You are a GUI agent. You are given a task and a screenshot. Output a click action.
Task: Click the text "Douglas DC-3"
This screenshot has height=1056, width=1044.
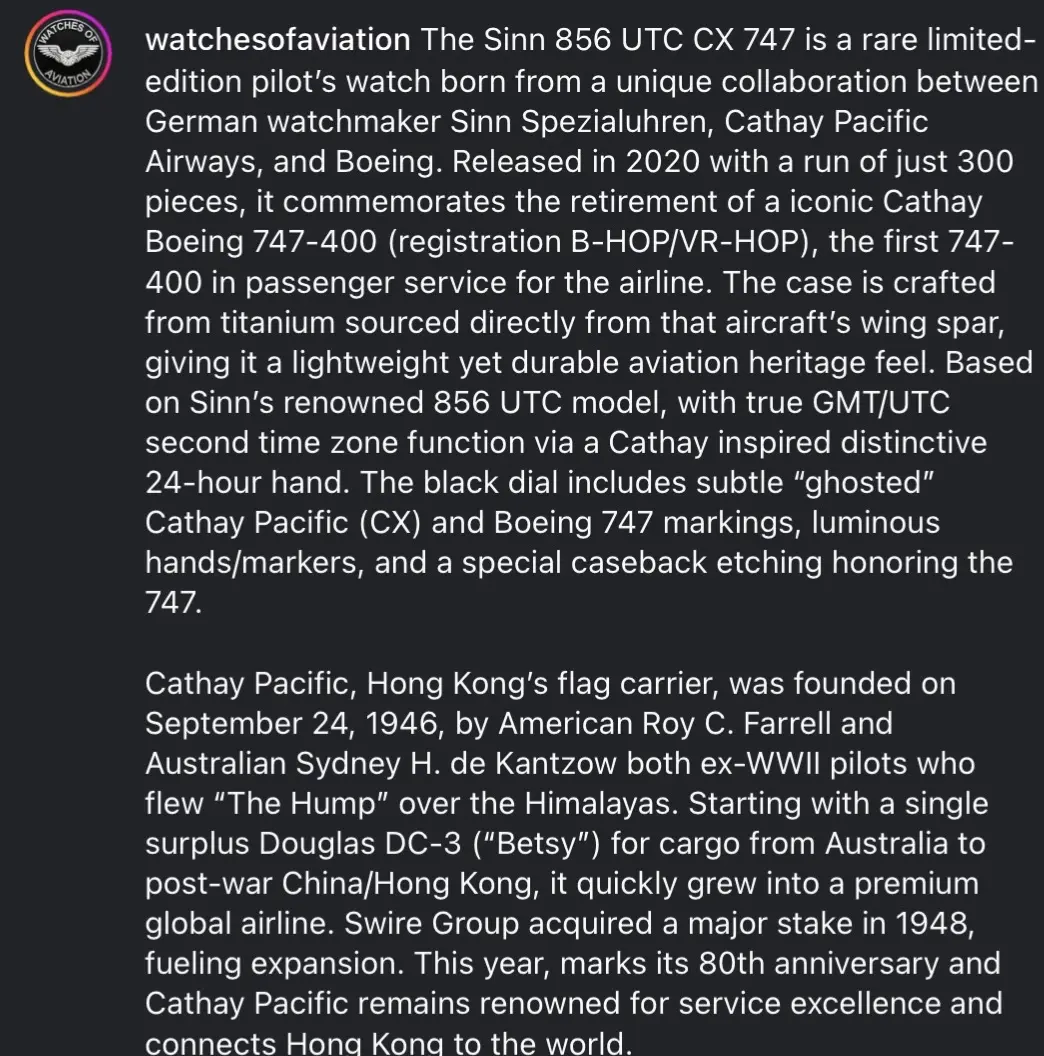pyautogui.click(x=360, y=844)
